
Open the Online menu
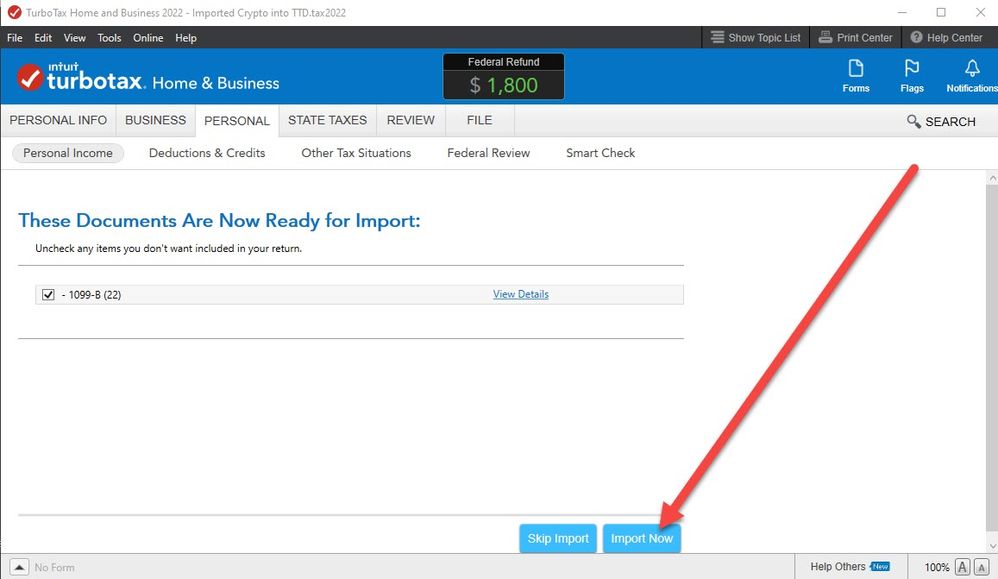pos(148,38)
